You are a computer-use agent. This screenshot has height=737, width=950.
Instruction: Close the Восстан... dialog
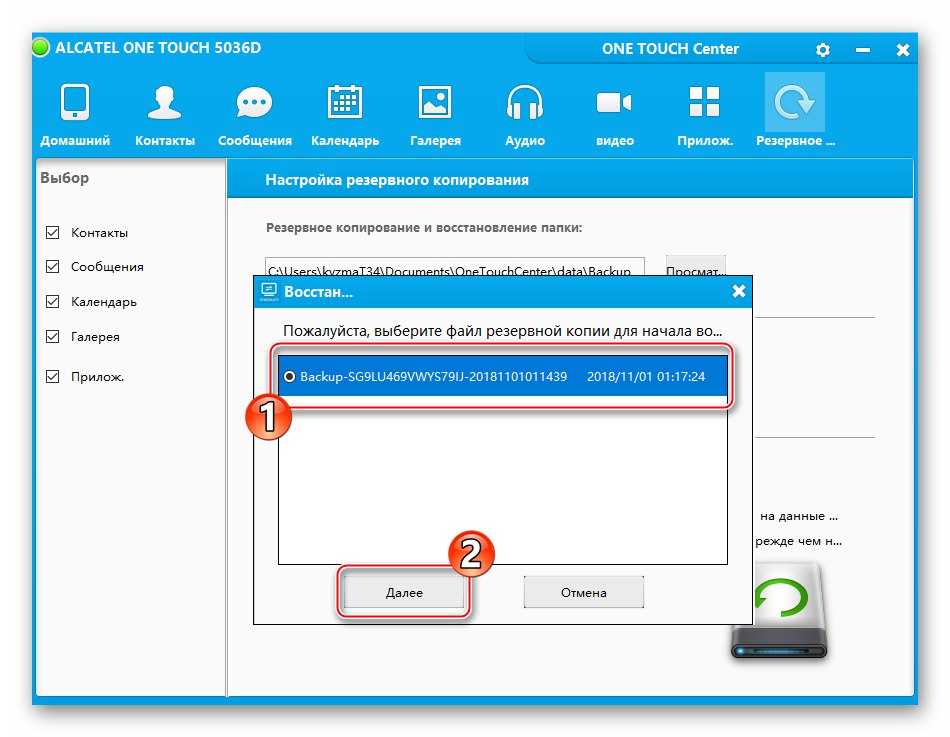[x=739, y=292]
